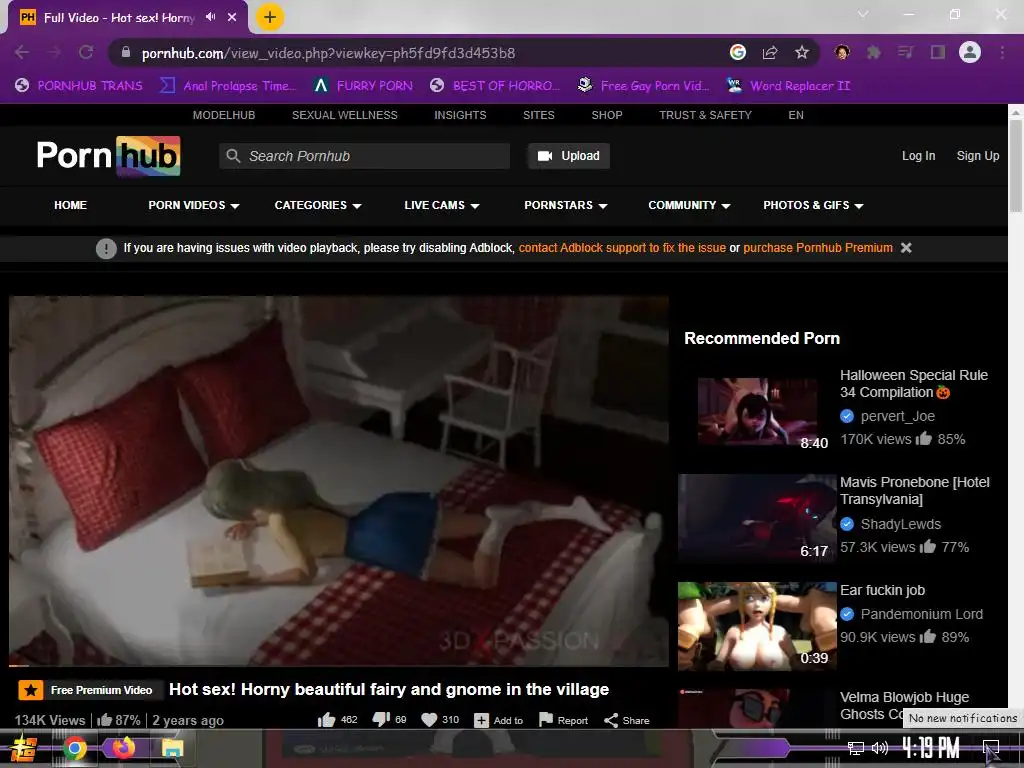Expand the PORNSTARS dropdown
This screenshot has height=768, width=1024.
[x=566, y=205]
